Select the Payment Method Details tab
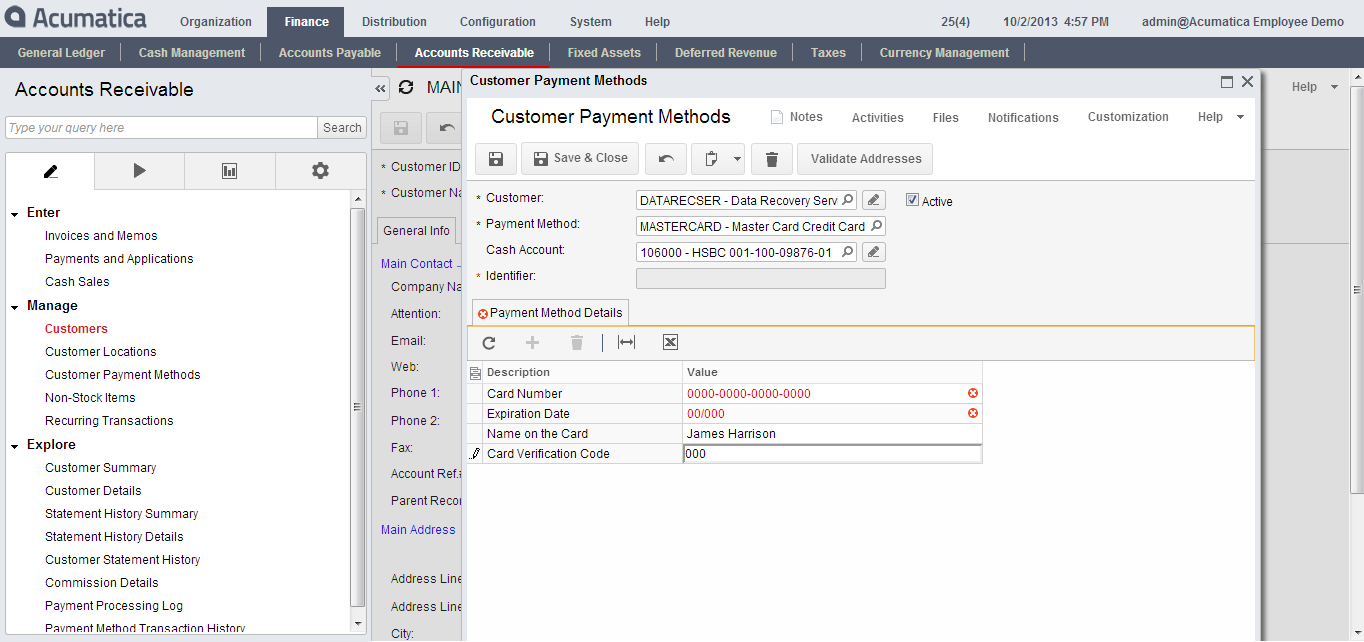 pyautogui.click(x=549, y=313)
